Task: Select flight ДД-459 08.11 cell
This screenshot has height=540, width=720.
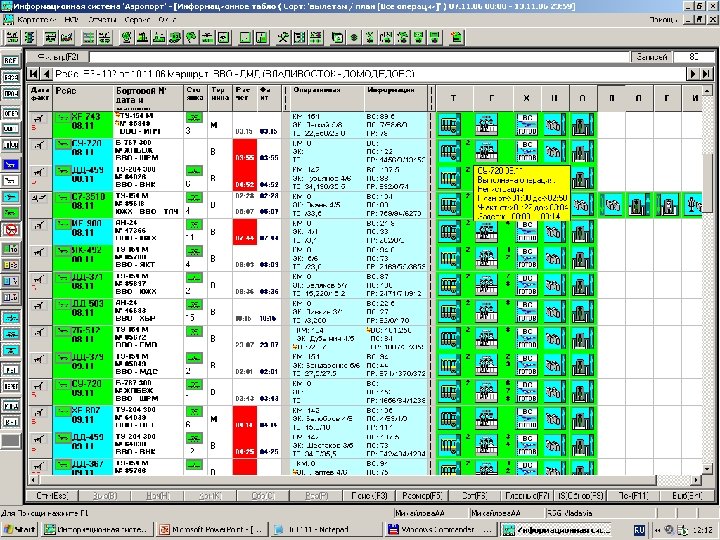Action: tap(83, 178)
